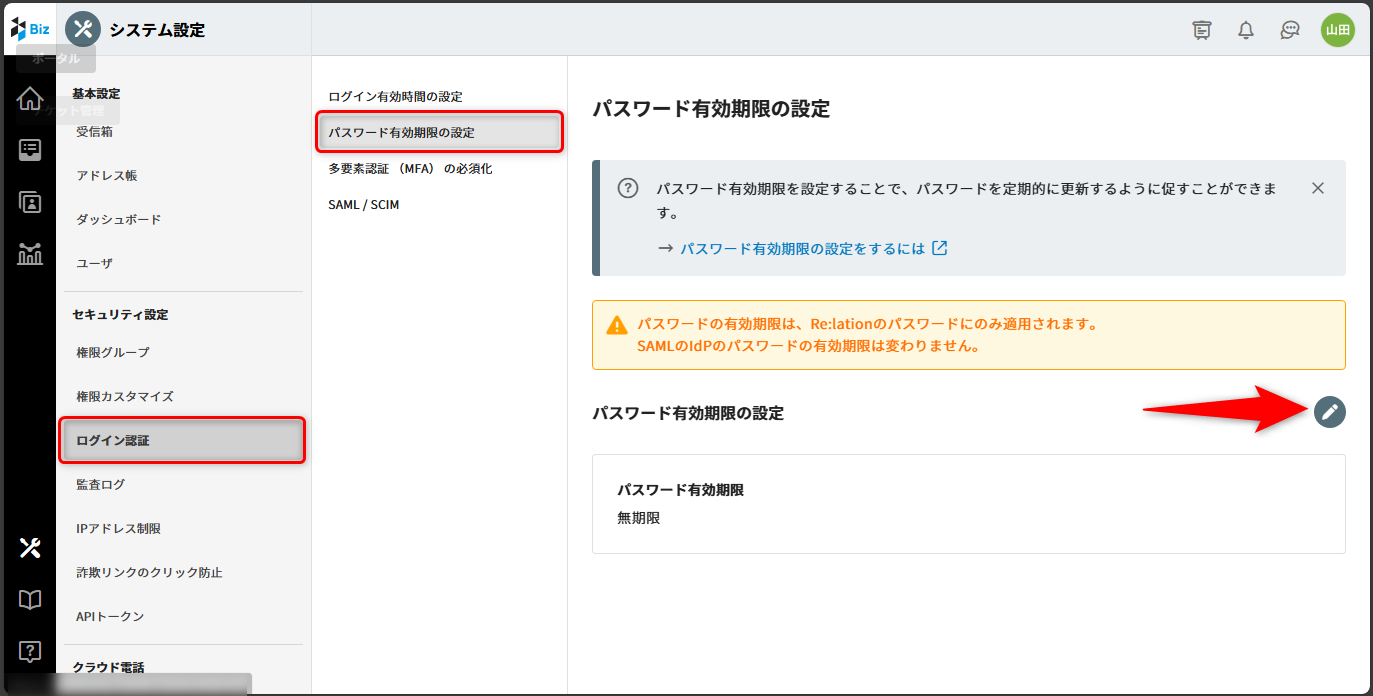The height and width of the screenshot is (696, 1373).
Task: Open the manual book icon in left rail
Action: click(x=30, y=599)
